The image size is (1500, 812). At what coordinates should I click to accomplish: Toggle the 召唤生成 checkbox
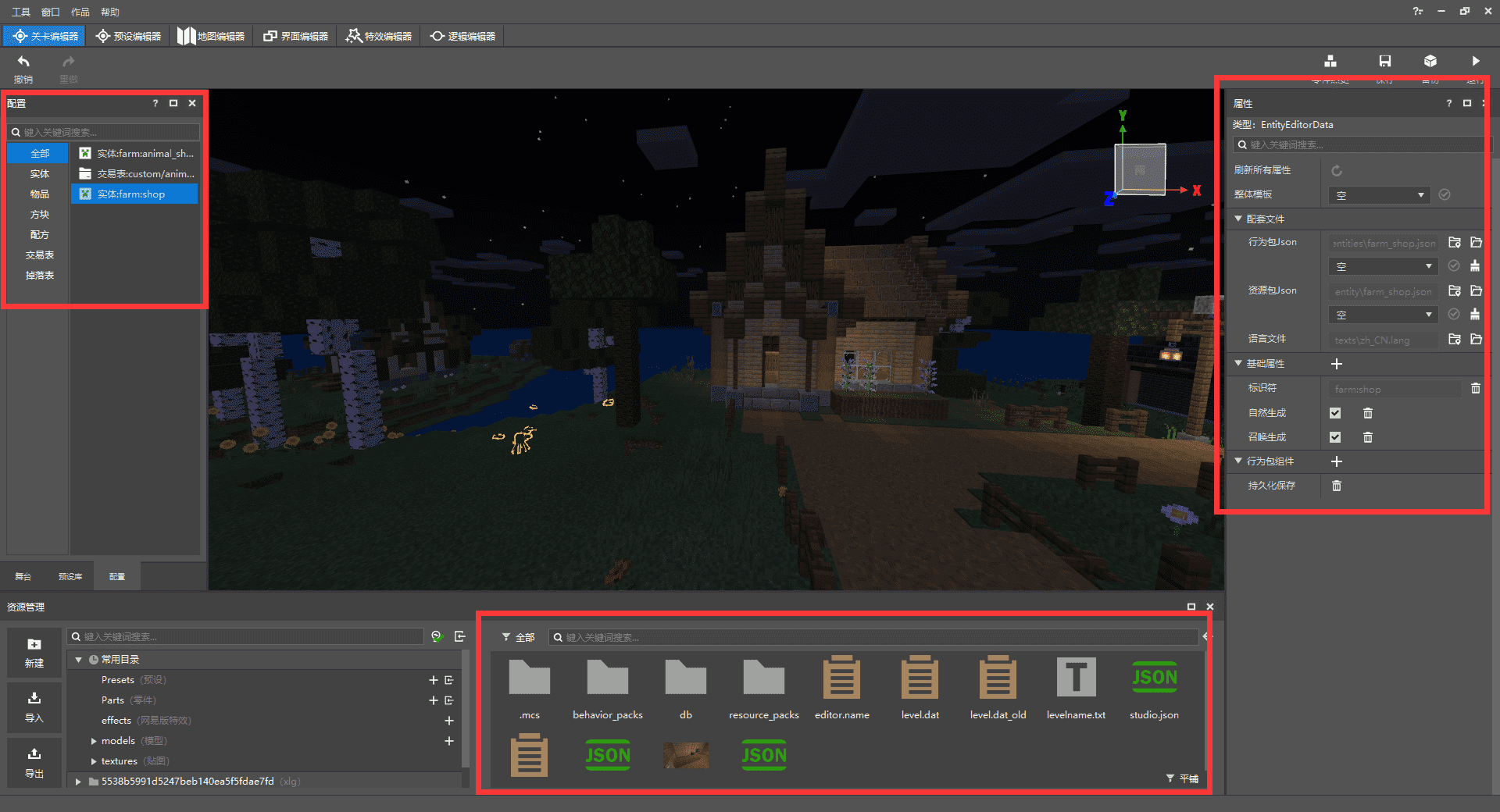click(1335, 437)
